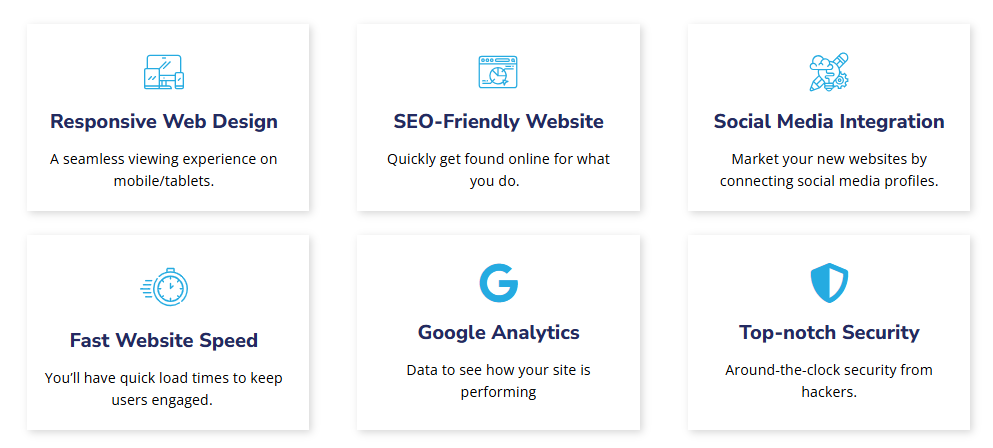The height and width of the screenshot is (448, 993).
Task: Click the responsive devices icon
Action: click(164, 72)
